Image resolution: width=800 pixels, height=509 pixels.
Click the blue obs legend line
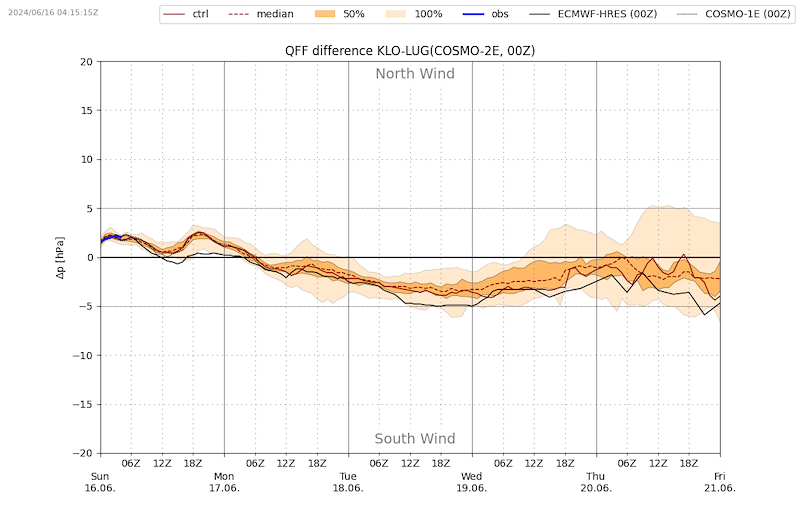pos(473,14)
